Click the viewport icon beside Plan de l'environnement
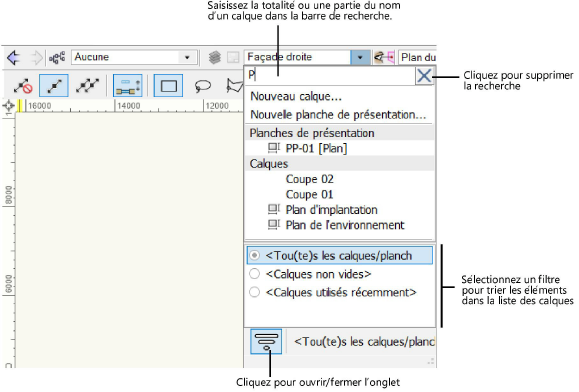This screenshot has width=579, height=392. tap(274, 224)
